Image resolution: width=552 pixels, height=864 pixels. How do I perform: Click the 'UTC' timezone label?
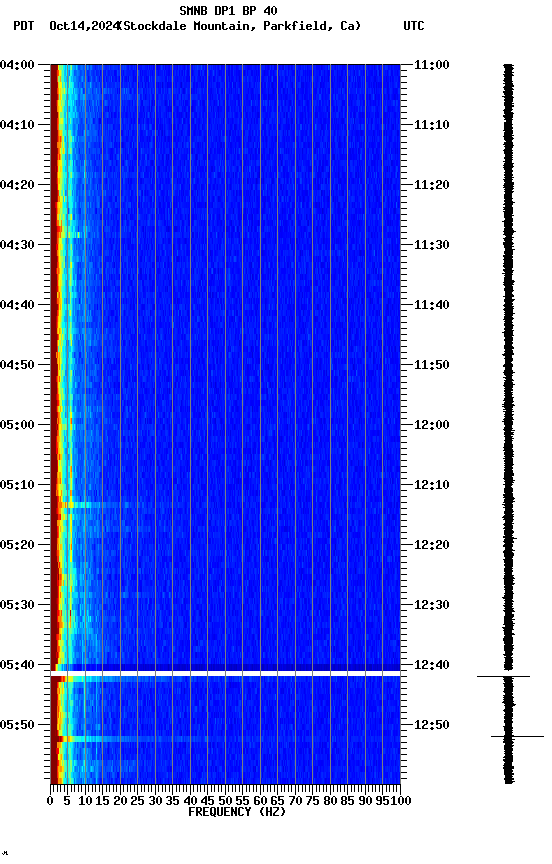point(414,26)
